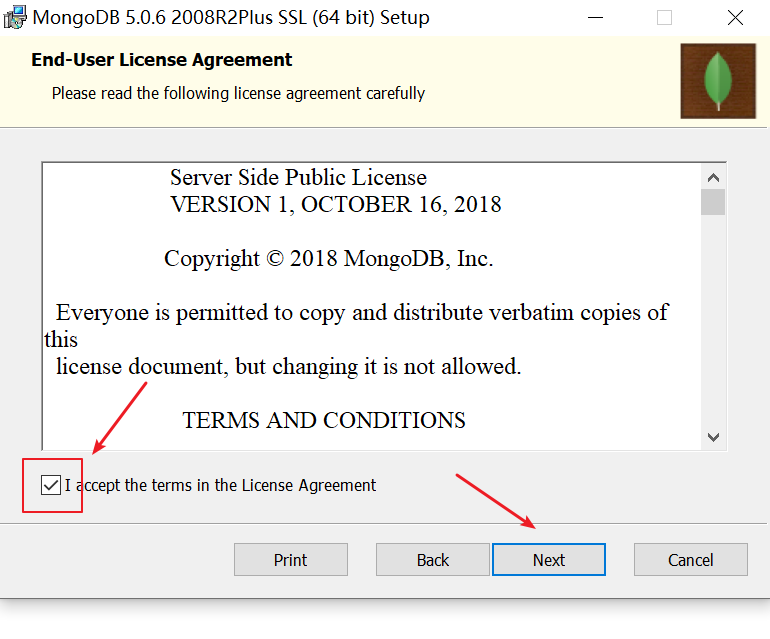The image size is (770, 639).
Task: Click 'license document, but changing' line
Action: [x=289, y=366]
